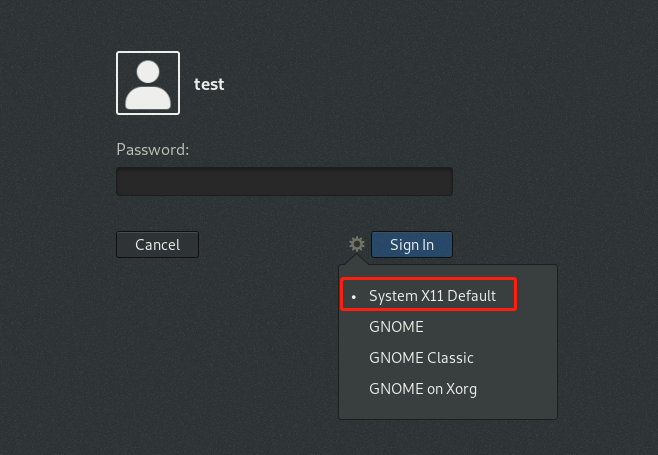The height and width of the screenshot is (455, 658).
Task: Collapse the session list via the gear
Action: 356,244
